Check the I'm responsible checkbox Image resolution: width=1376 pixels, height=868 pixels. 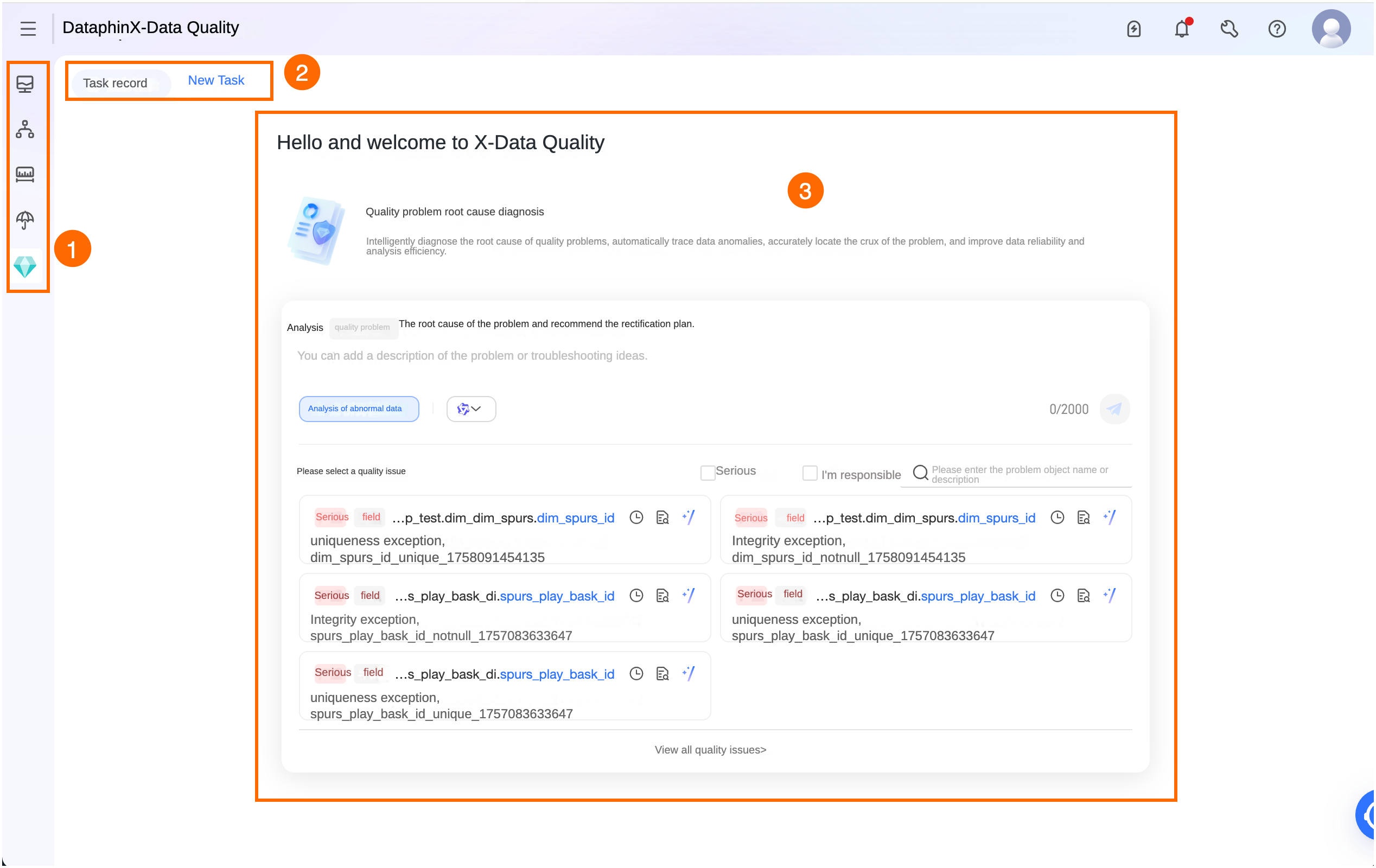coord(809,473)
